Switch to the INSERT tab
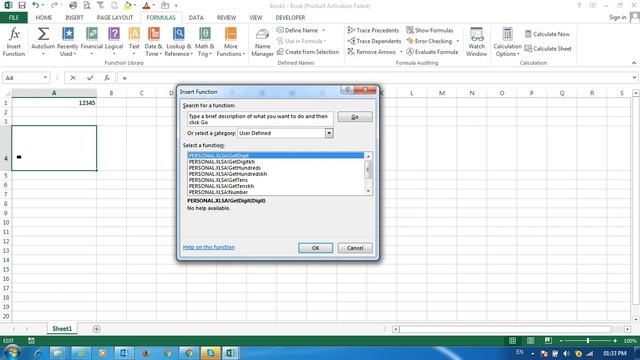Screen dimensions: 640x360 pyautogui.click(x=74, y=18)
